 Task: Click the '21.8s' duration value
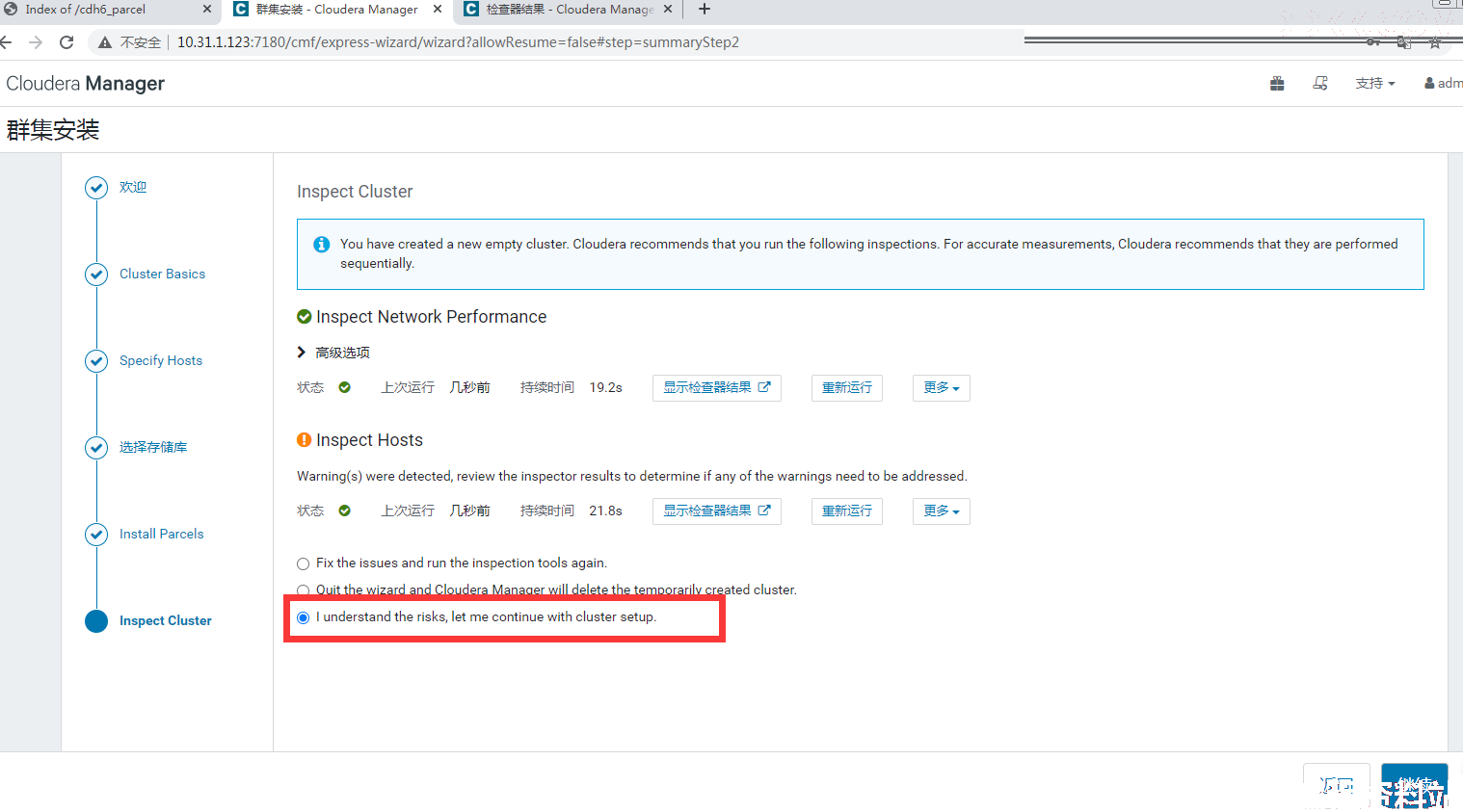(x=606, y=511)
